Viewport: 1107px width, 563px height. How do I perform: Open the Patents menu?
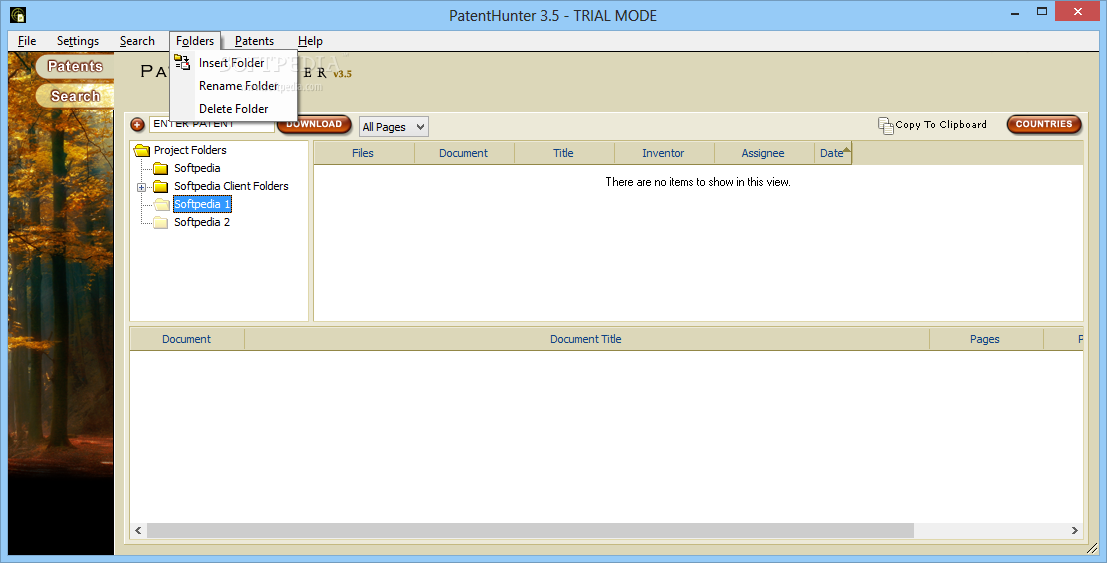[x=254, y=41]
